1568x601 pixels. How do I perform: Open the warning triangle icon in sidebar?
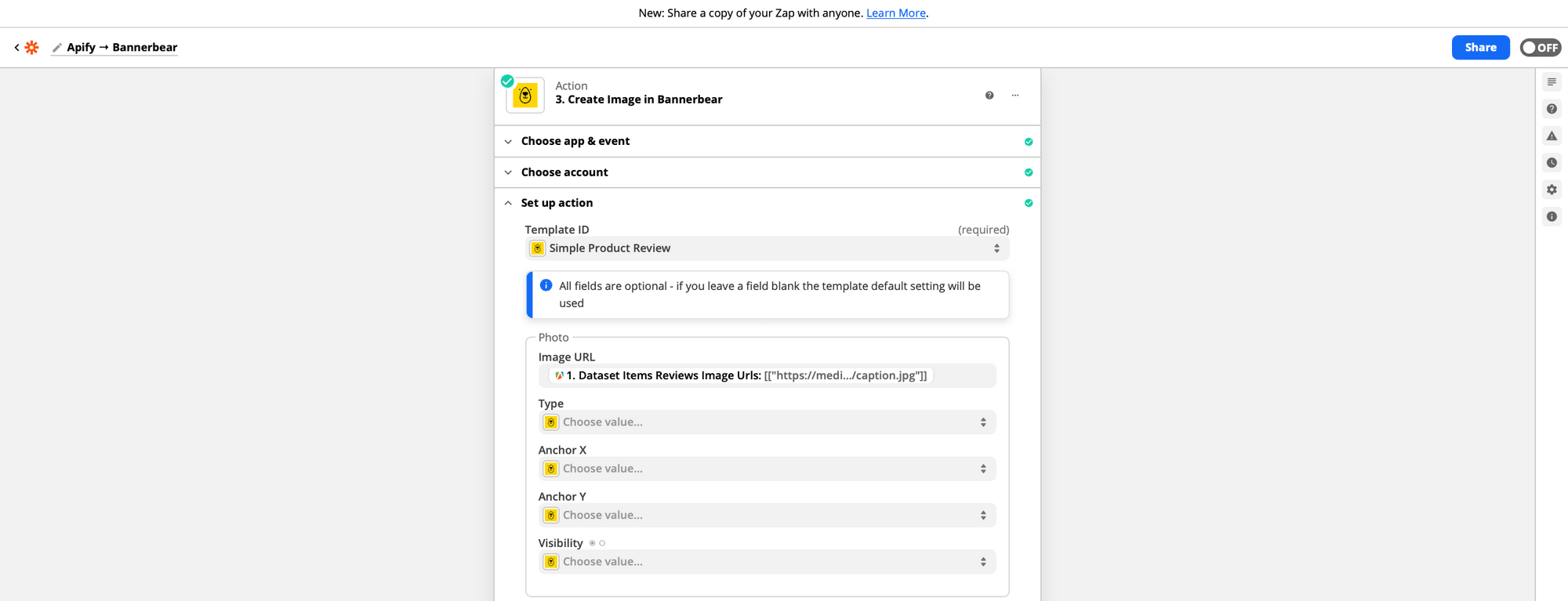click(1552, 136)
